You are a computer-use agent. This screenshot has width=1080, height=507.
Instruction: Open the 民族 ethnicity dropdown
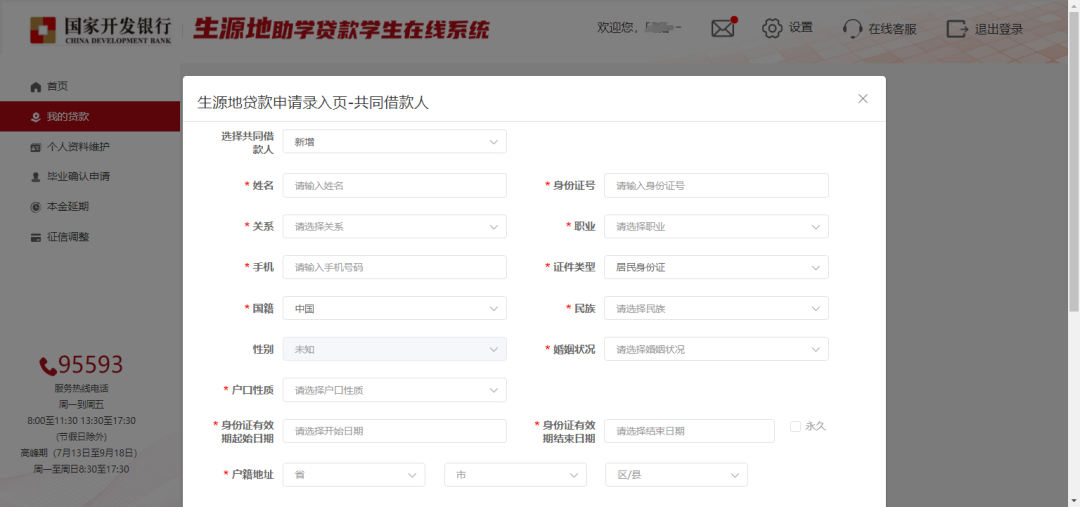pos(716,308)
